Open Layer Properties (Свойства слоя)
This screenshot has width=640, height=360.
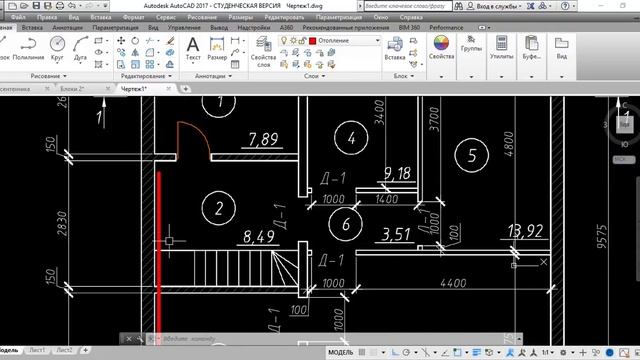coord(263,51)
